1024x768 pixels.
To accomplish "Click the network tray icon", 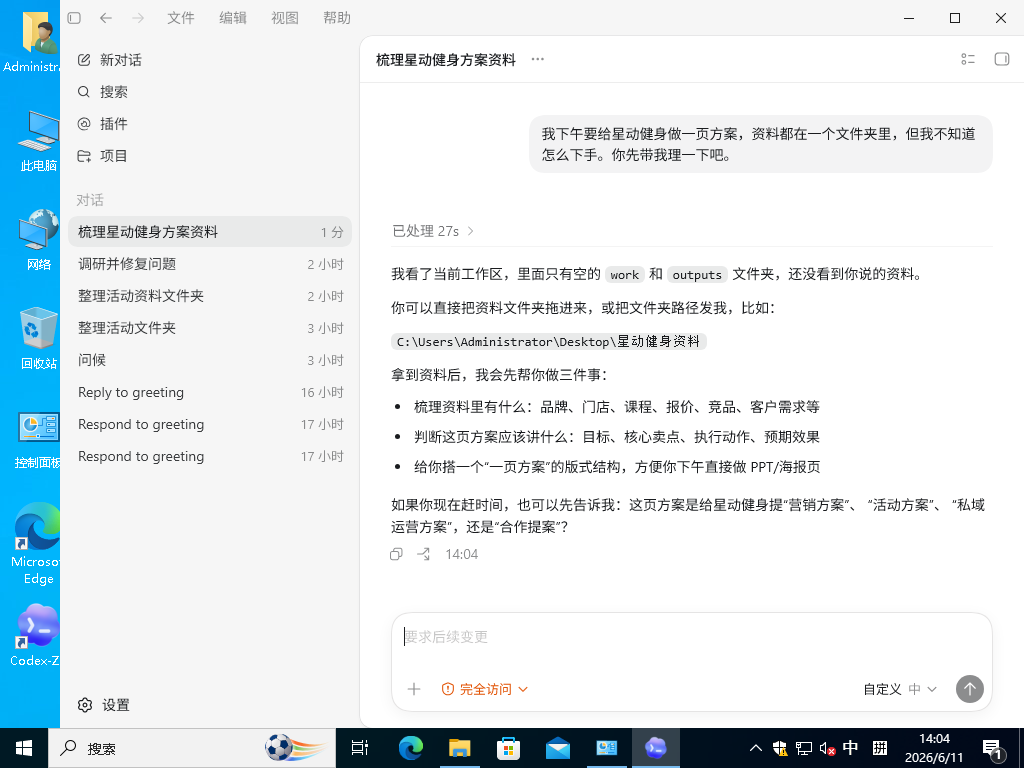I will (804, 748).
